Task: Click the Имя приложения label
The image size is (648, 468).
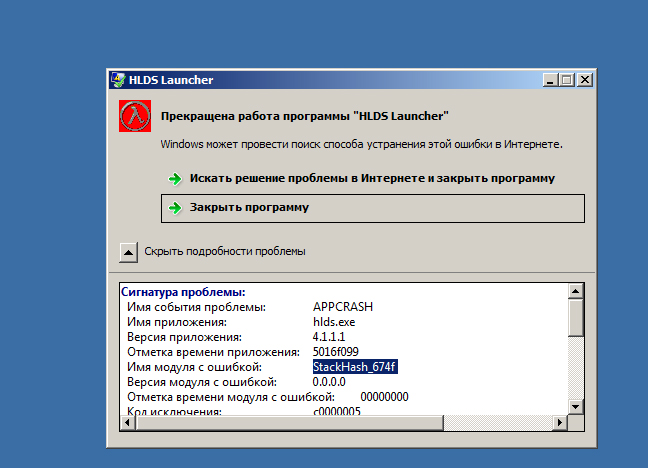Action: [x=177, y=322]
